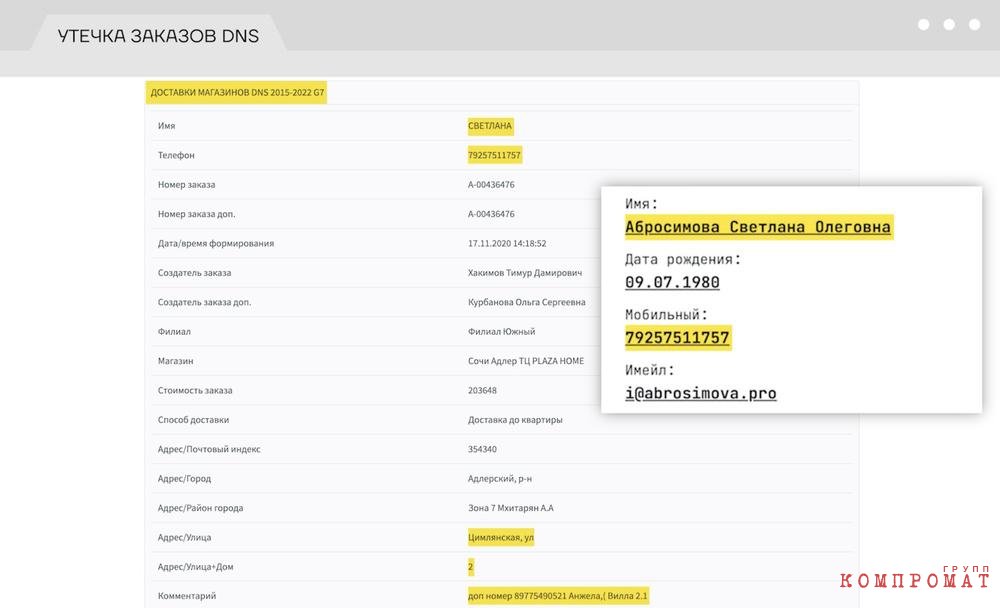The width and height of the screenshot is (1000, 608).
Task: Click the value Адлерский, р-н
Action: click(x=499, y=478)
